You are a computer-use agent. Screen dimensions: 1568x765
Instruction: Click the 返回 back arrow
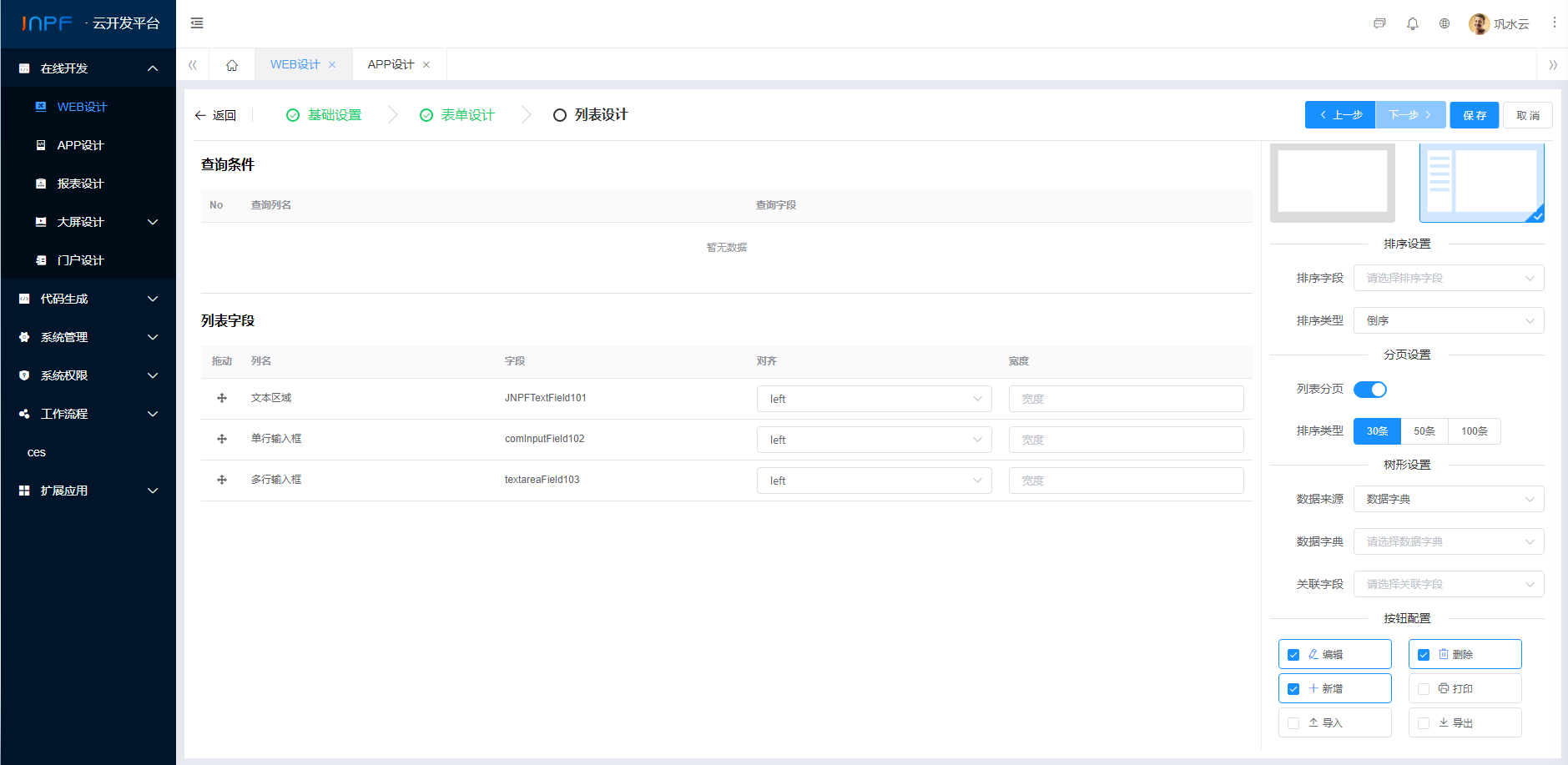[x=200, y=115]
